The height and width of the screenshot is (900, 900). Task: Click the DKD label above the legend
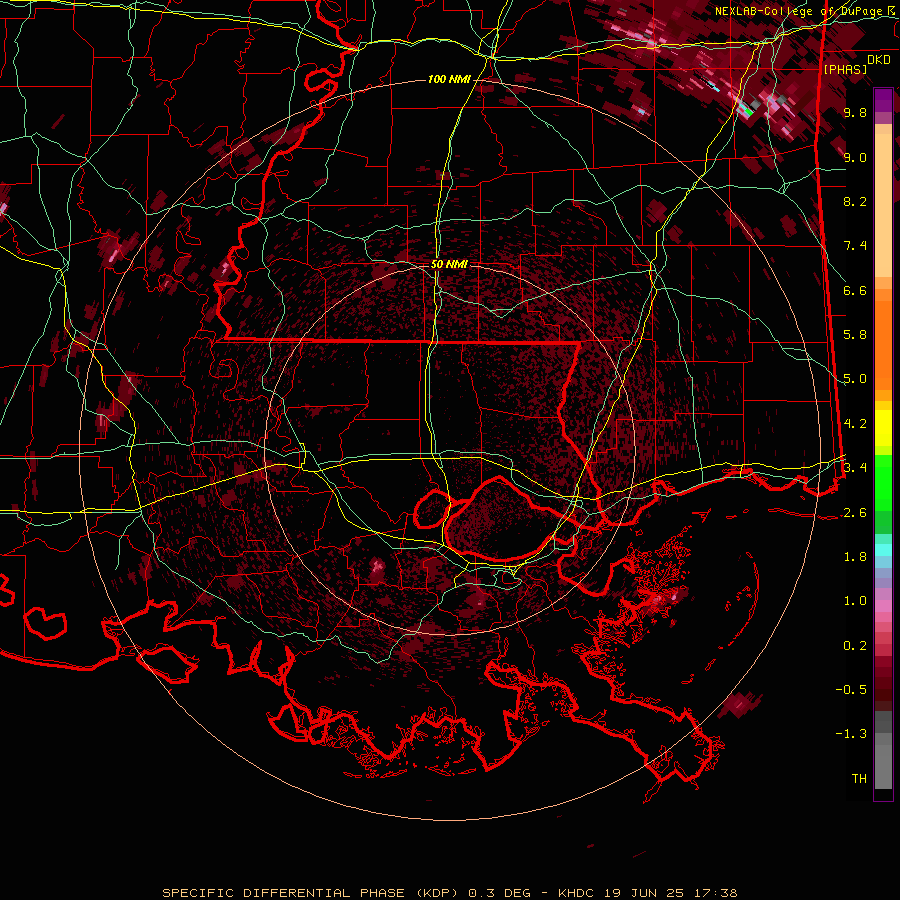[x=879, y=59]
